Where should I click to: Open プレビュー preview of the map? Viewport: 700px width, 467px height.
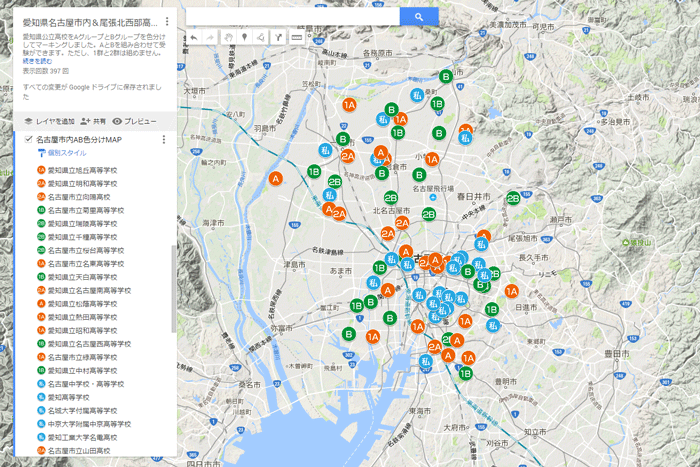[x=134, y=121]
